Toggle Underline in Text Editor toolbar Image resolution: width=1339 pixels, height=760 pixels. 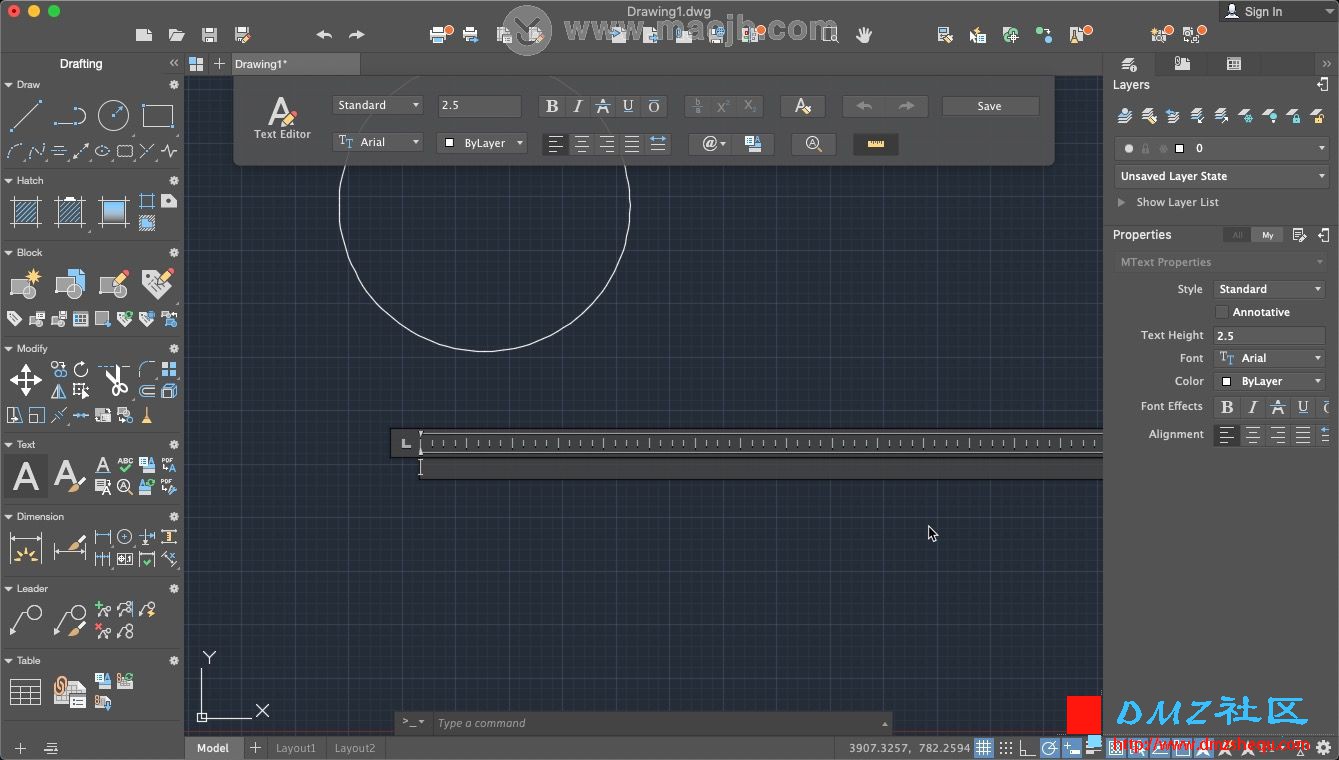point(628,106)
